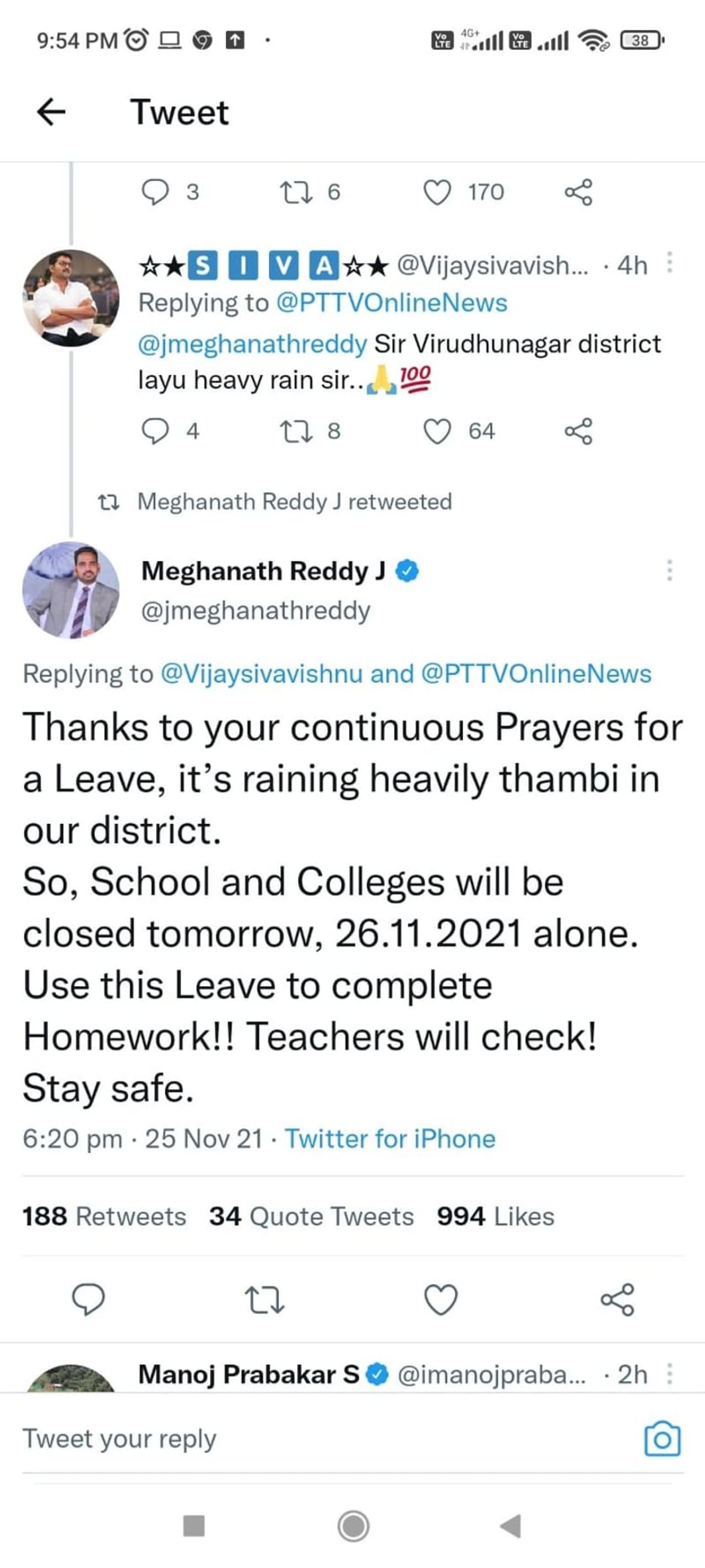Like the main tweet with the large heart icon

tap(440, 1300)
